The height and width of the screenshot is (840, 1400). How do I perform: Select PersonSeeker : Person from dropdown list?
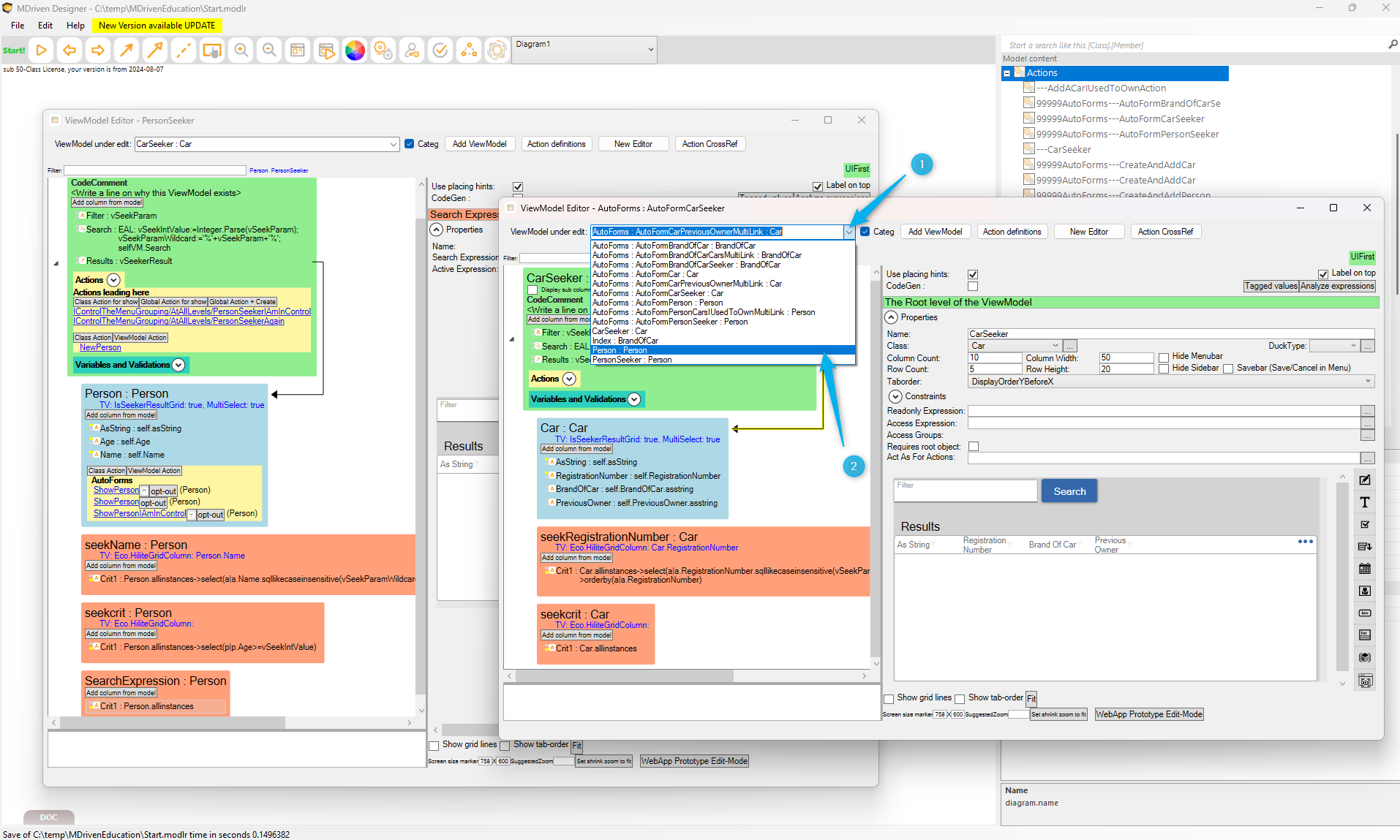point(632,360)
